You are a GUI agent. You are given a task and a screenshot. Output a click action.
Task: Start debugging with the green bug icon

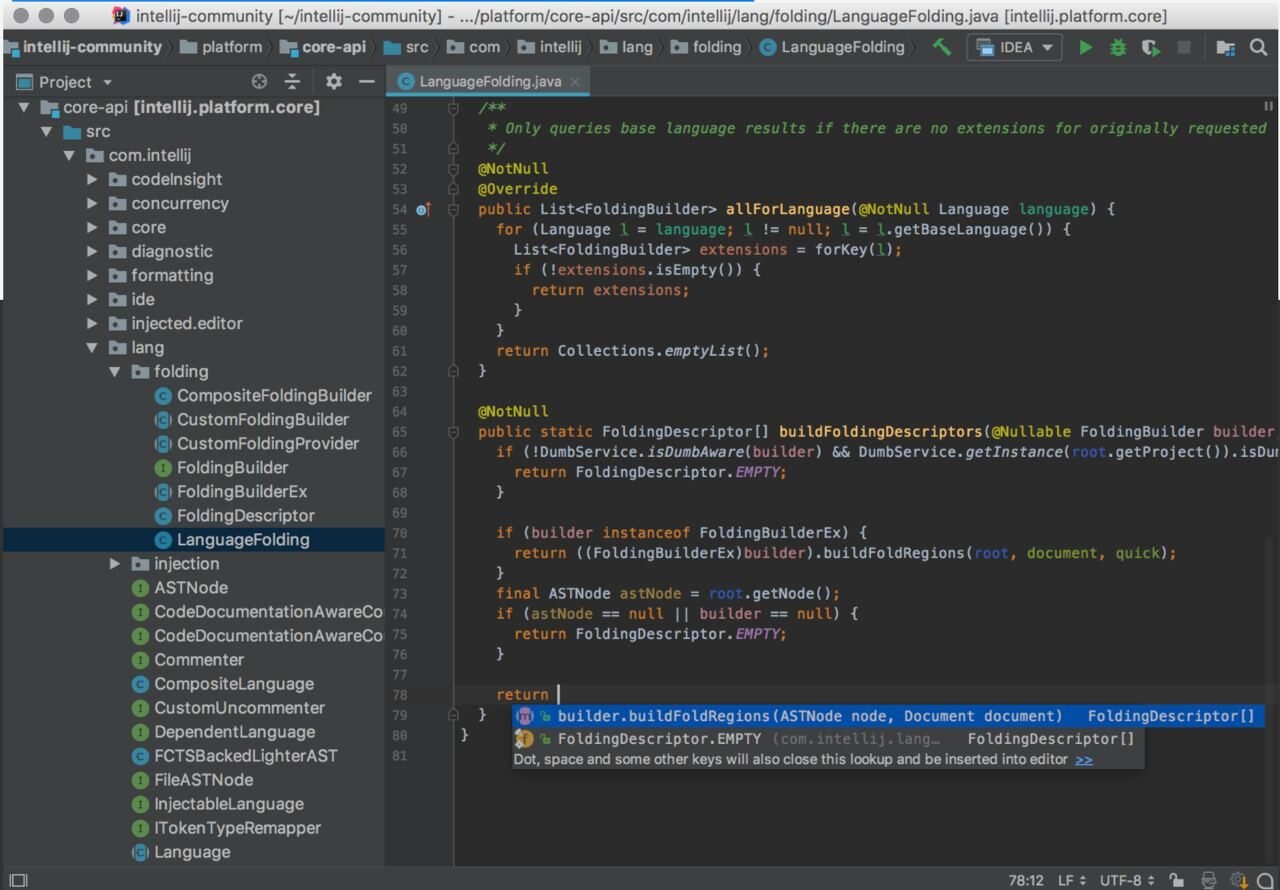(x=1118, y=47)
